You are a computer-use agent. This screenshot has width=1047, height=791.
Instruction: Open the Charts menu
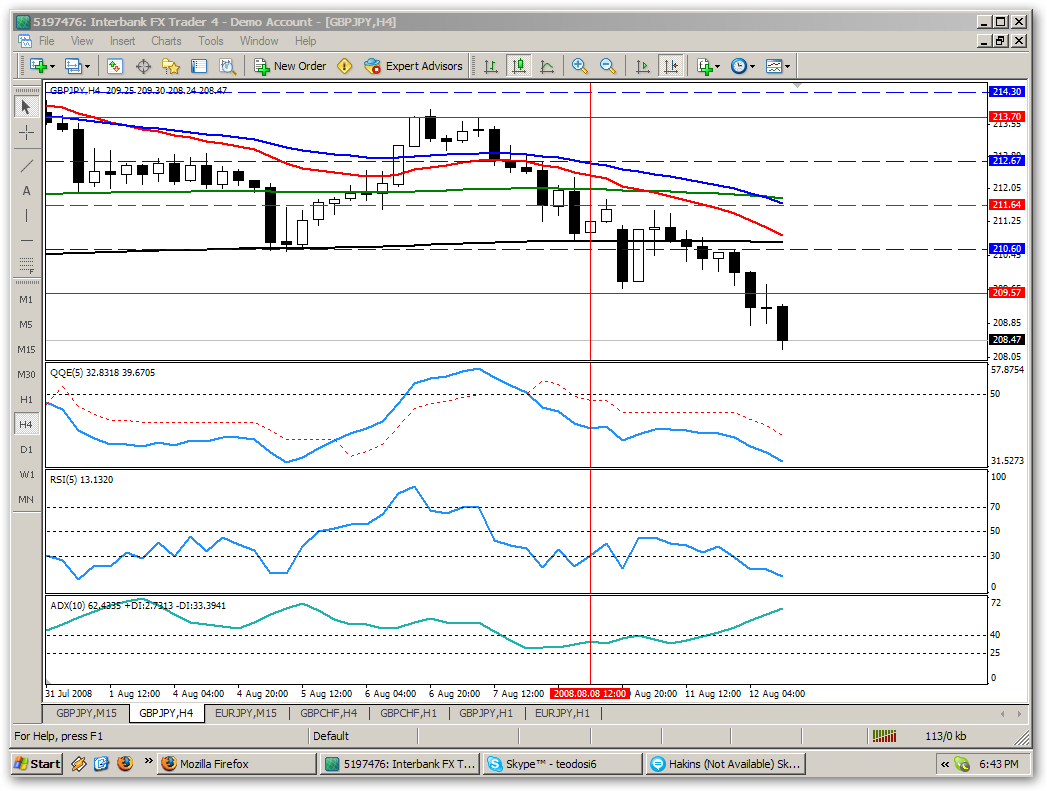click(166, 41)
